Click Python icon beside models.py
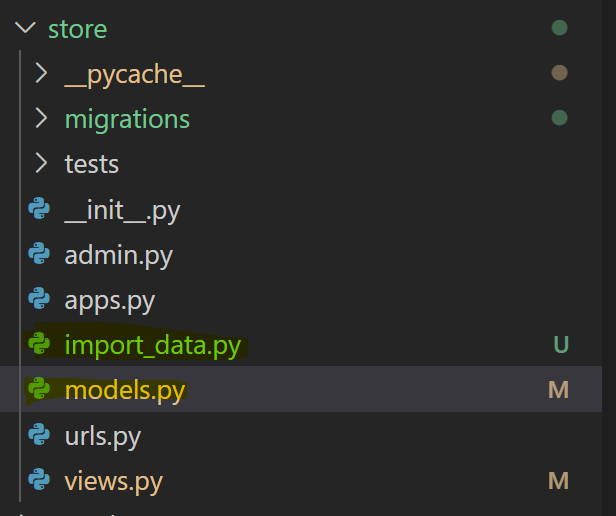This screenshot has height=516, width=616. [40, 390]
